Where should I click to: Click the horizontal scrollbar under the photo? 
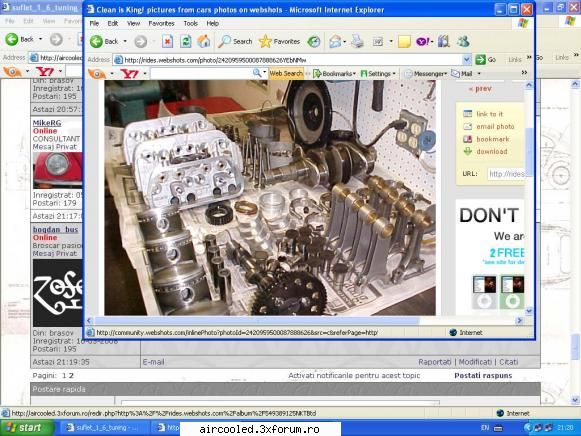click(304, 320)
